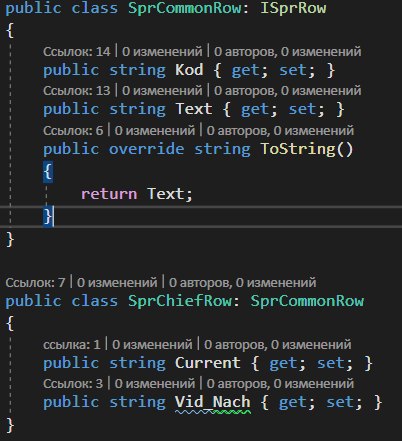Open the 'Ссылок: 6' references lens
The image size is (402, 441).
coord(73,130)
